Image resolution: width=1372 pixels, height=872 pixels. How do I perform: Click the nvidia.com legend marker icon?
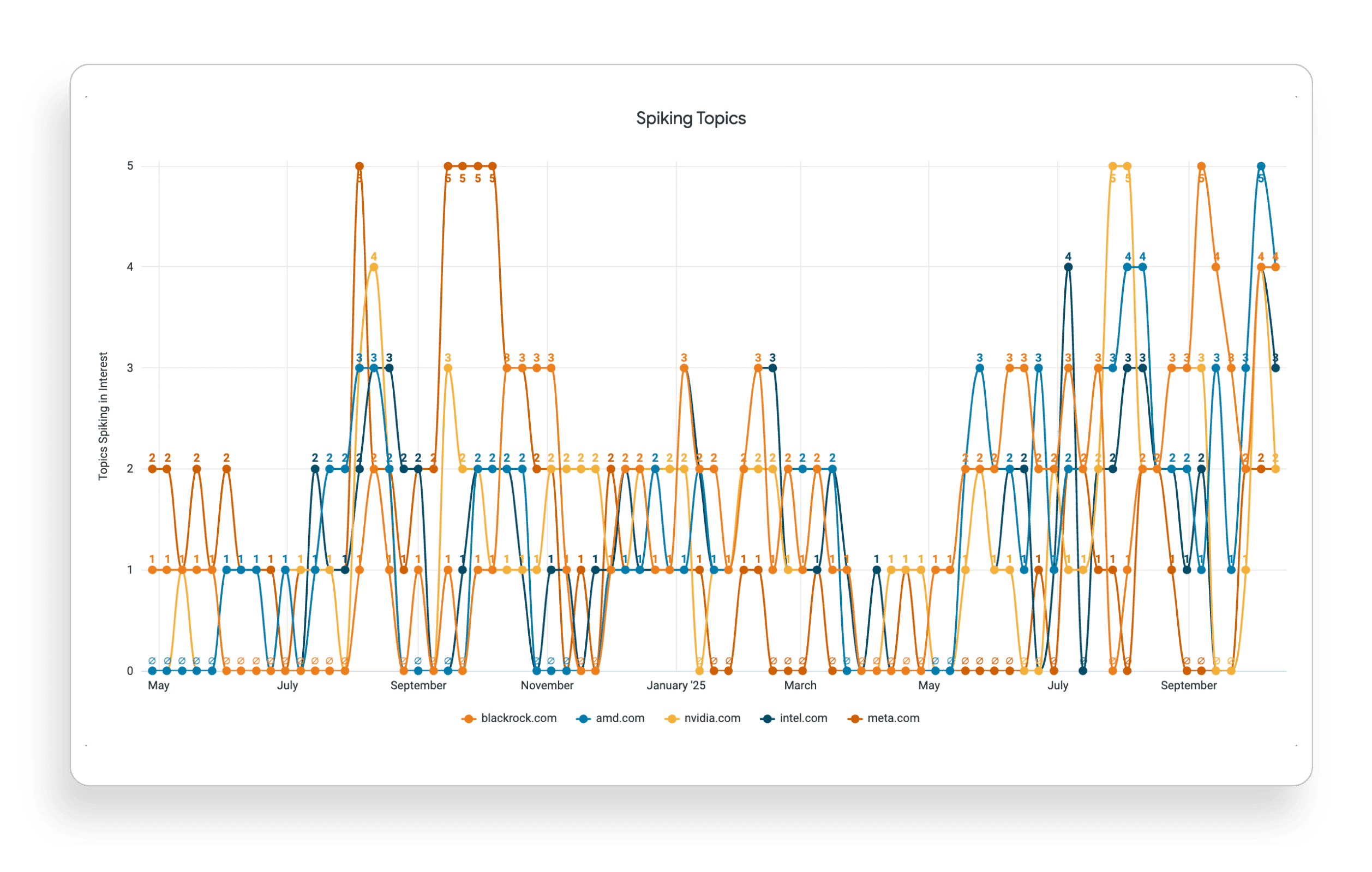(x=672, y=719)
